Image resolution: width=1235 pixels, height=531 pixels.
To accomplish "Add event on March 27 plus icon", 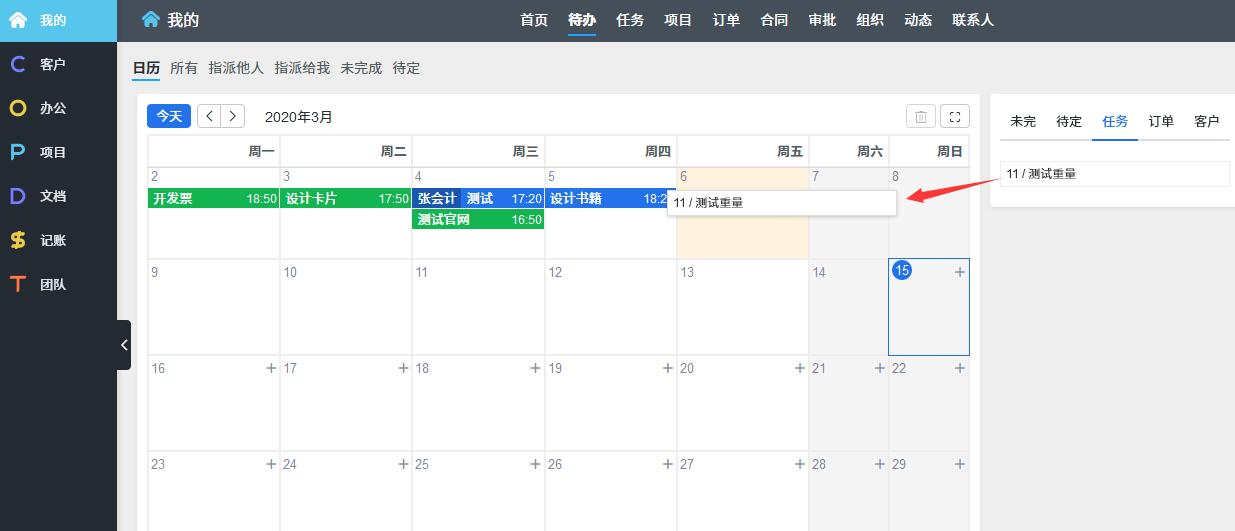I will coord(799,464).
